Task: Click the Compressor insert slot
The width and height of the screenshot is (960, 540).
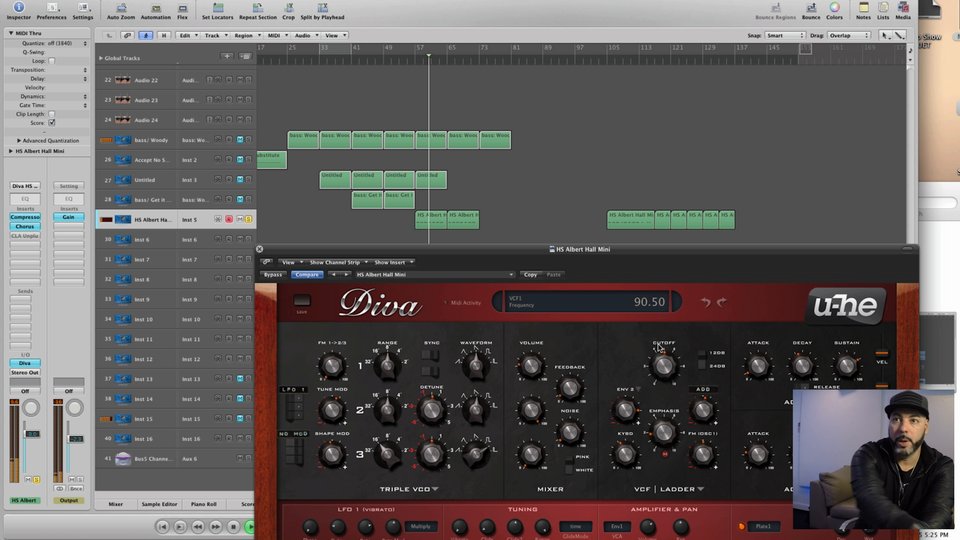Action: click(x=25, y=217)
